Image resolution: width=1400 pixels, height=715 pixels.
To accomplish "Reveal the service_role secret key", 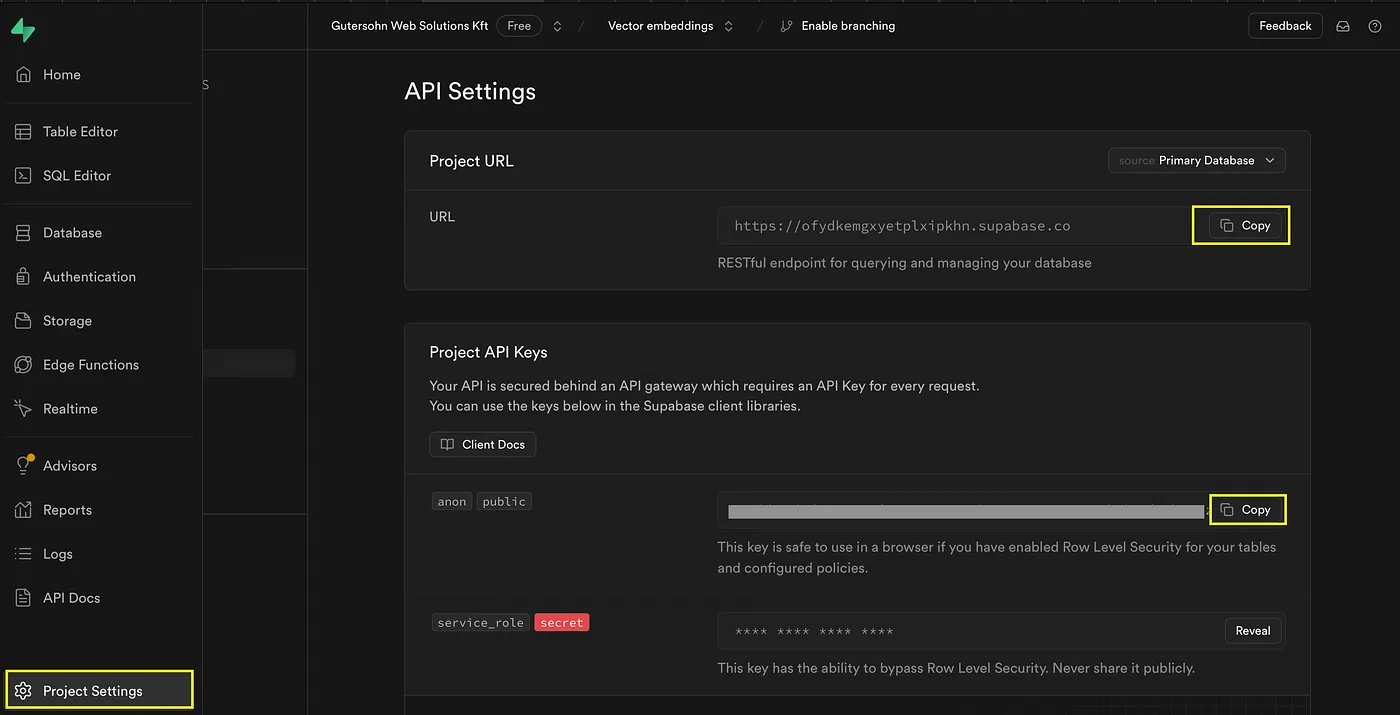I will (x=1253, y=631).
